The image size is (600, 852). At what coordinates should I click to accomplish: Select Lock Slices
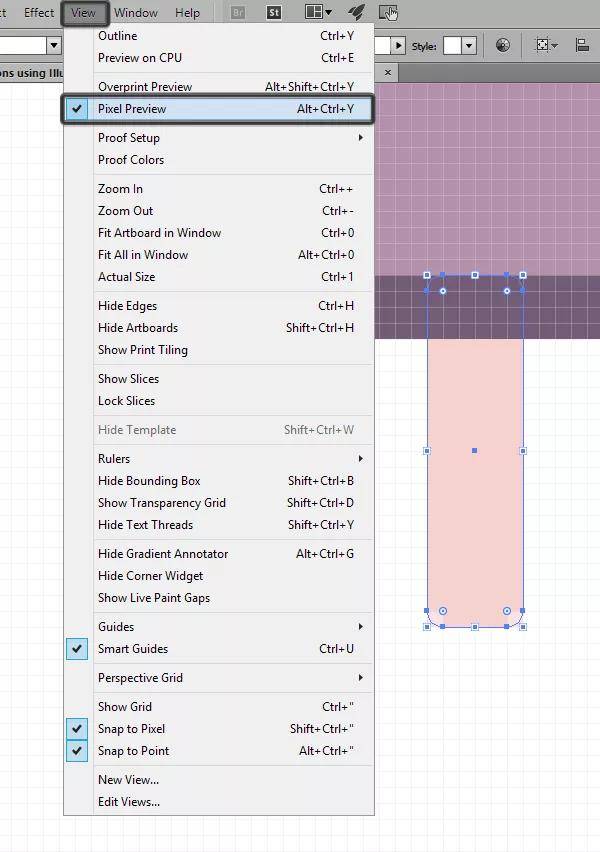(217, 400)
